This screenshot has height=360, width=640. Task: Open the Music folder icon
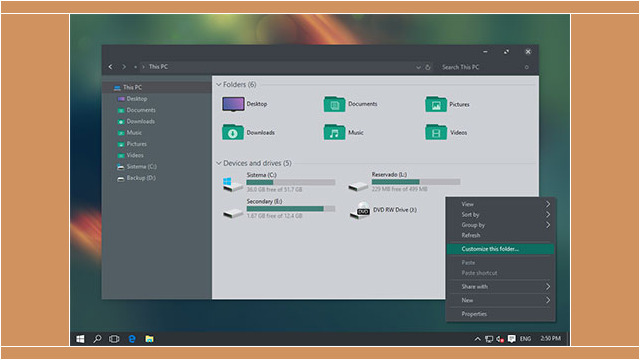pyautogui.click(x=334, y=132)
